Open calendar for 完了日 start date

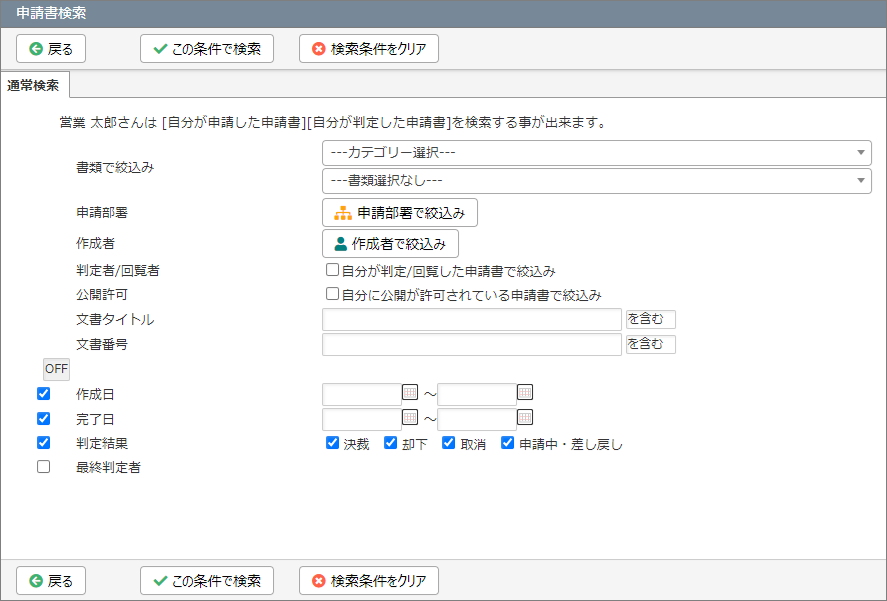[410, 417]
